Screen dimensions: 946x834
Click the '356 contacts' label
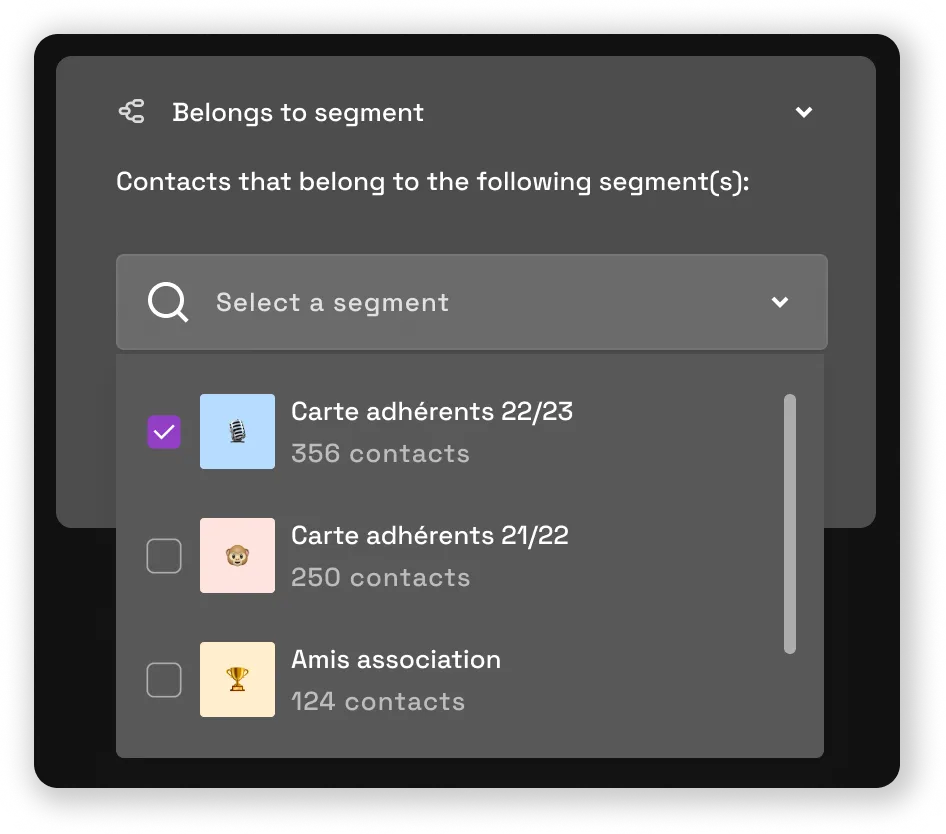(380, 453)
